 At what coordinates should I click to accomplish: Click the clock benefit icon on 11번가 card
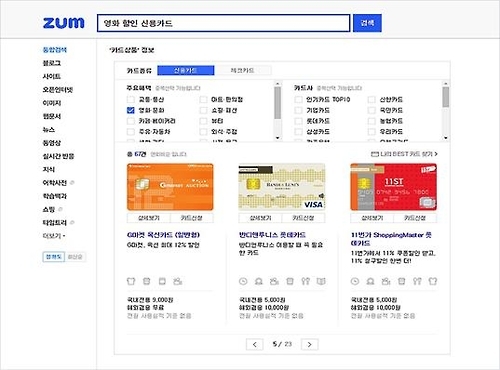(355, 281)
